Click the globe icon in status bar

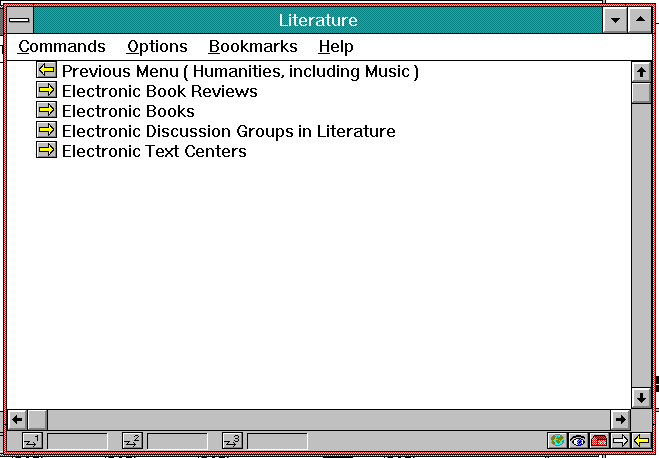tap(558, 441)
